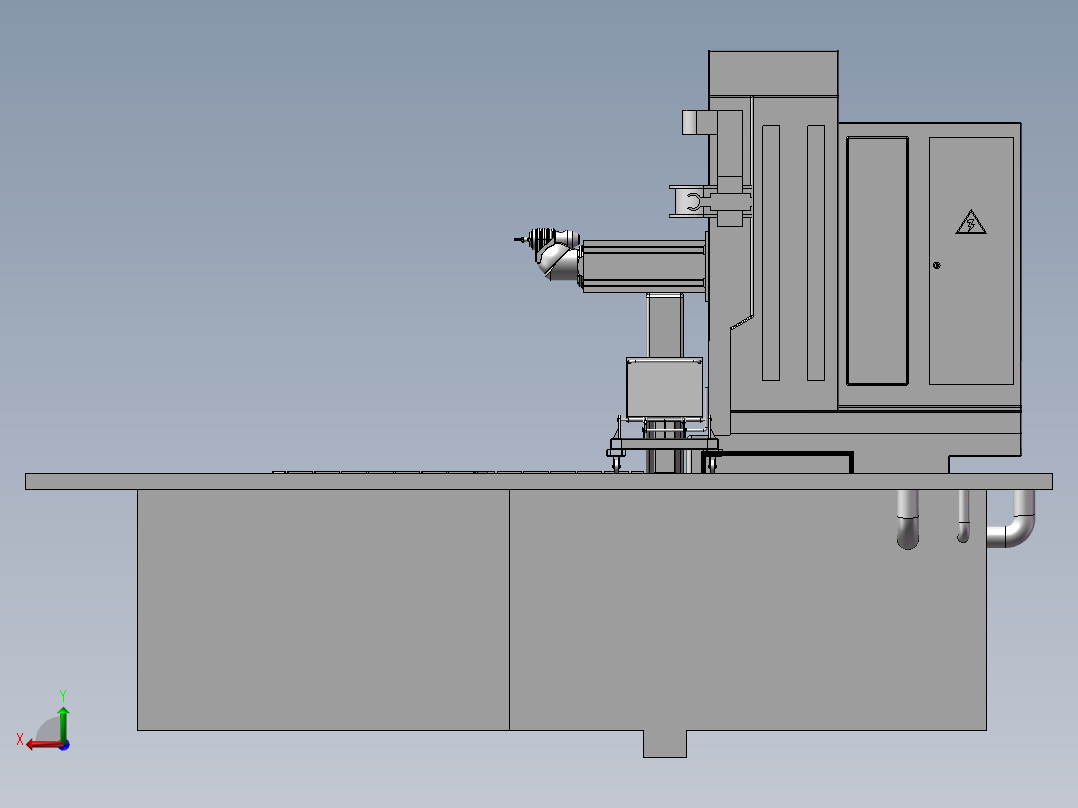Viewport: 1078px width, 808px height.
Task: Select the thick straight pipe under the table
Action: click(x=908, y=519)
